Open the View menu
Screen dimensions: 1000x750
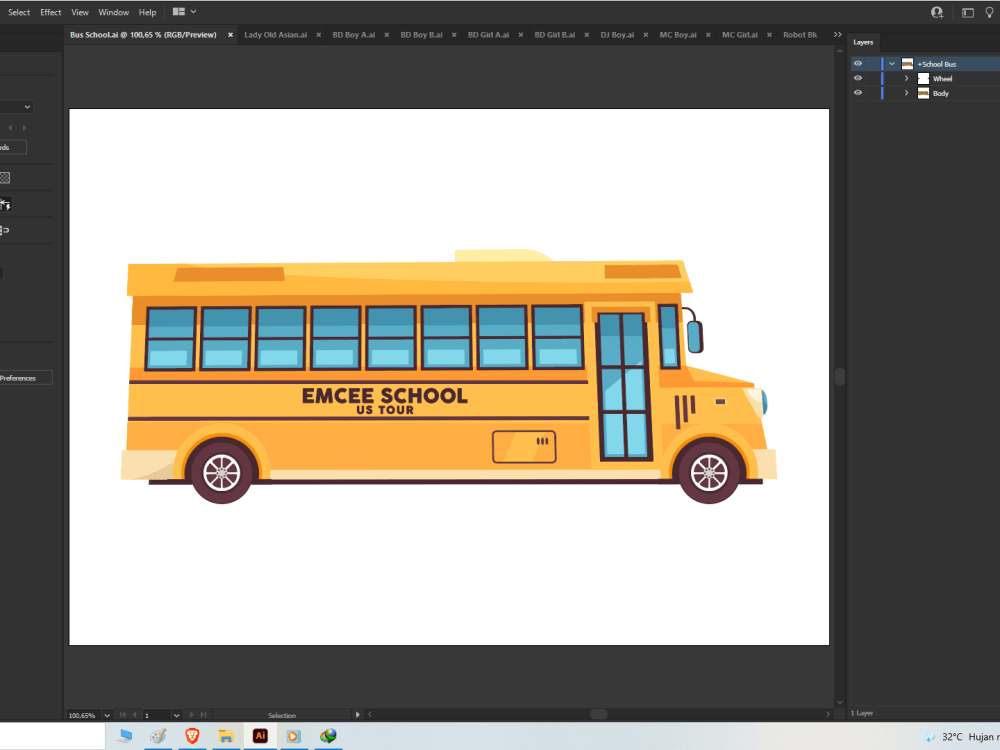point(80,12)
